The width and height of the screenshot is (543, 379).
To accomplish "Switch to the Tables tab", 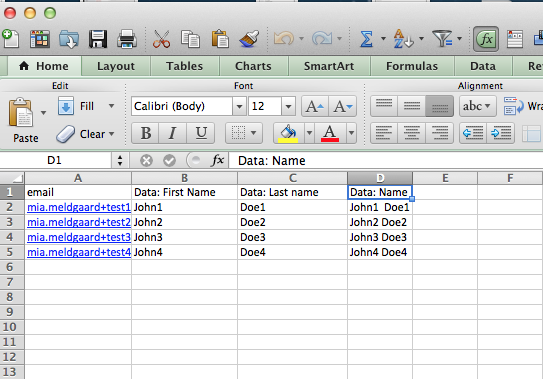I will (184, 66).
